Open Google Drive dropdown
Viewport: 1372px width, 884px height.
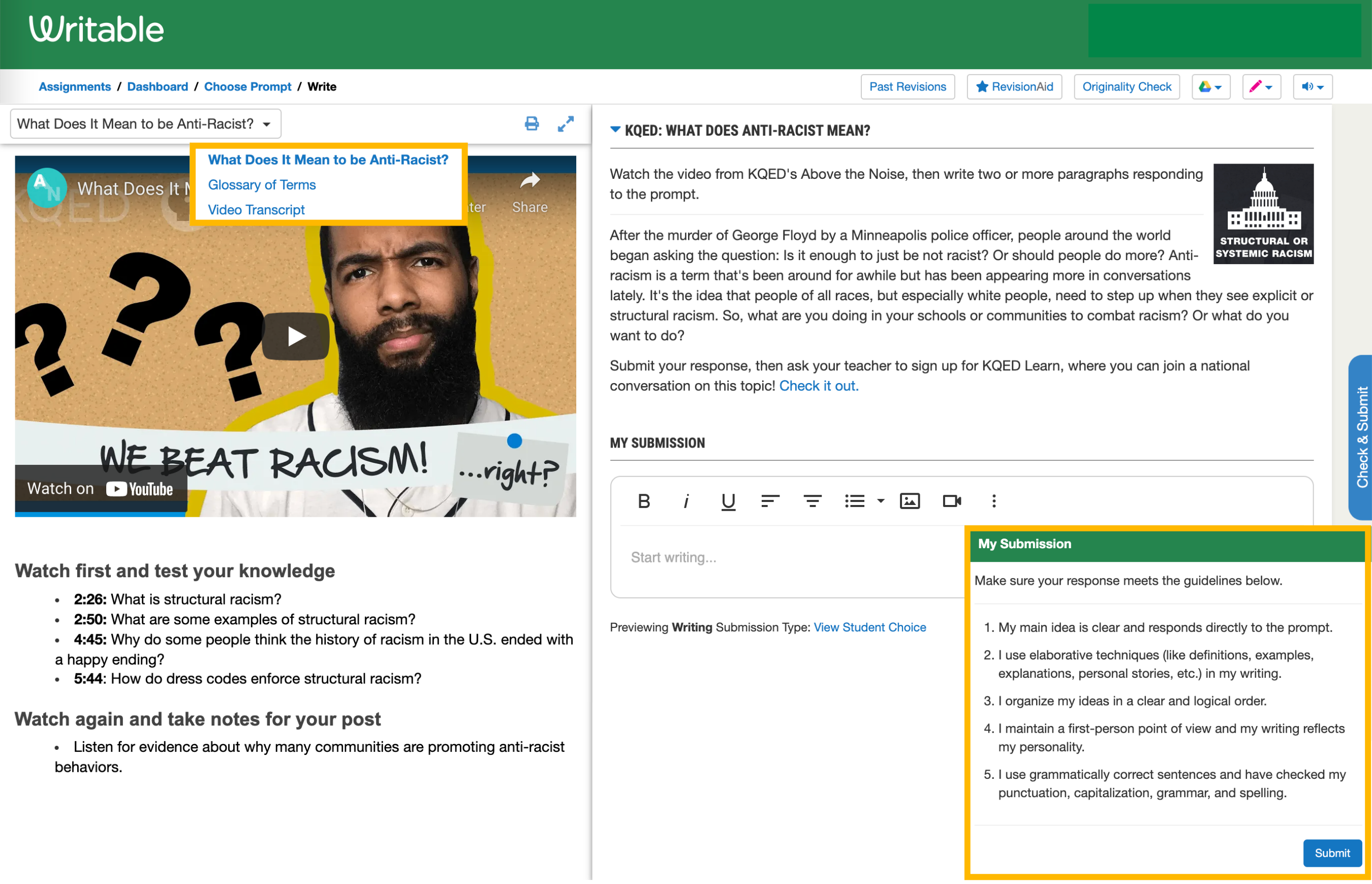tap(1211, 87)
